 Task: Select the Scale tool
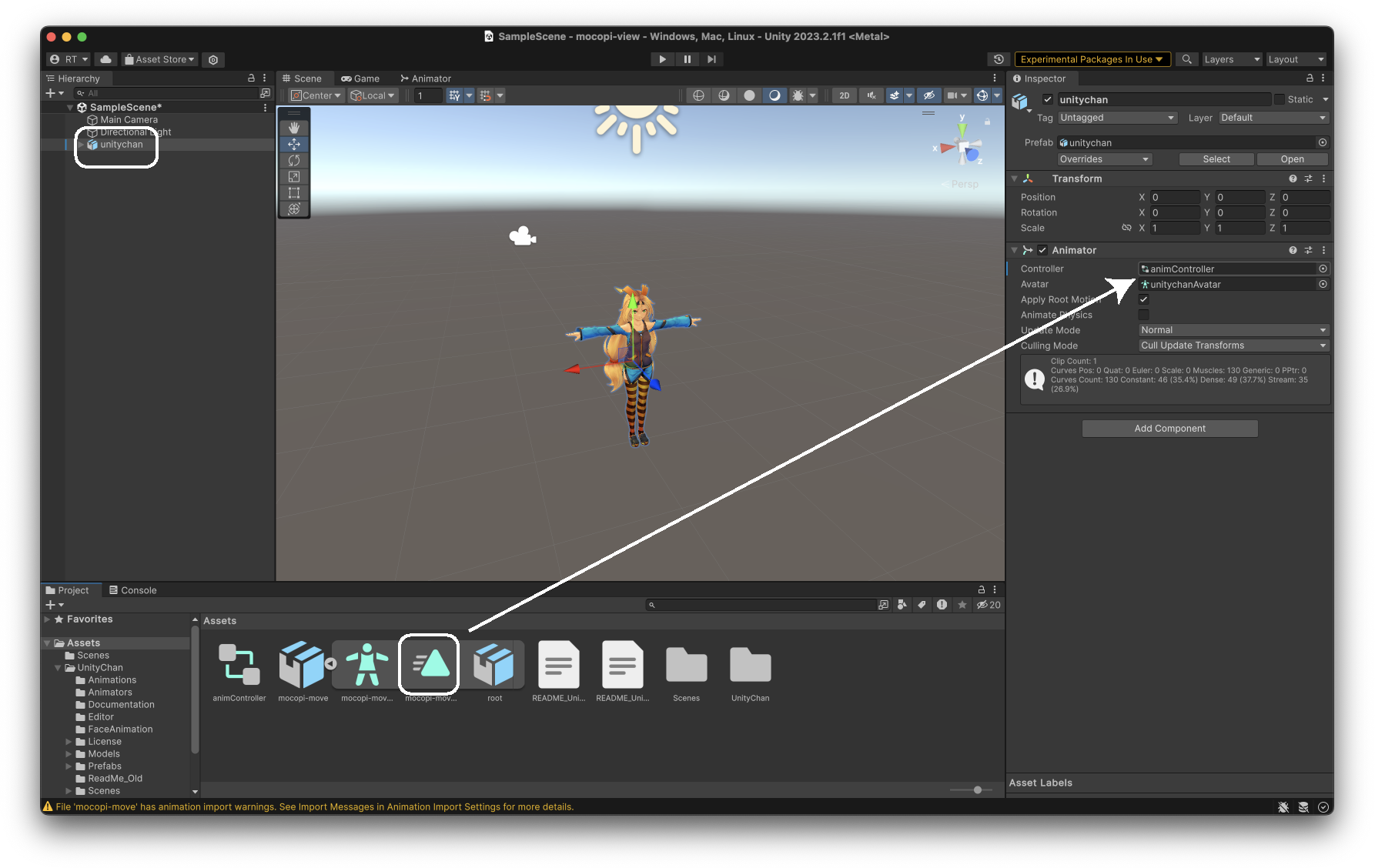point(294,176)
